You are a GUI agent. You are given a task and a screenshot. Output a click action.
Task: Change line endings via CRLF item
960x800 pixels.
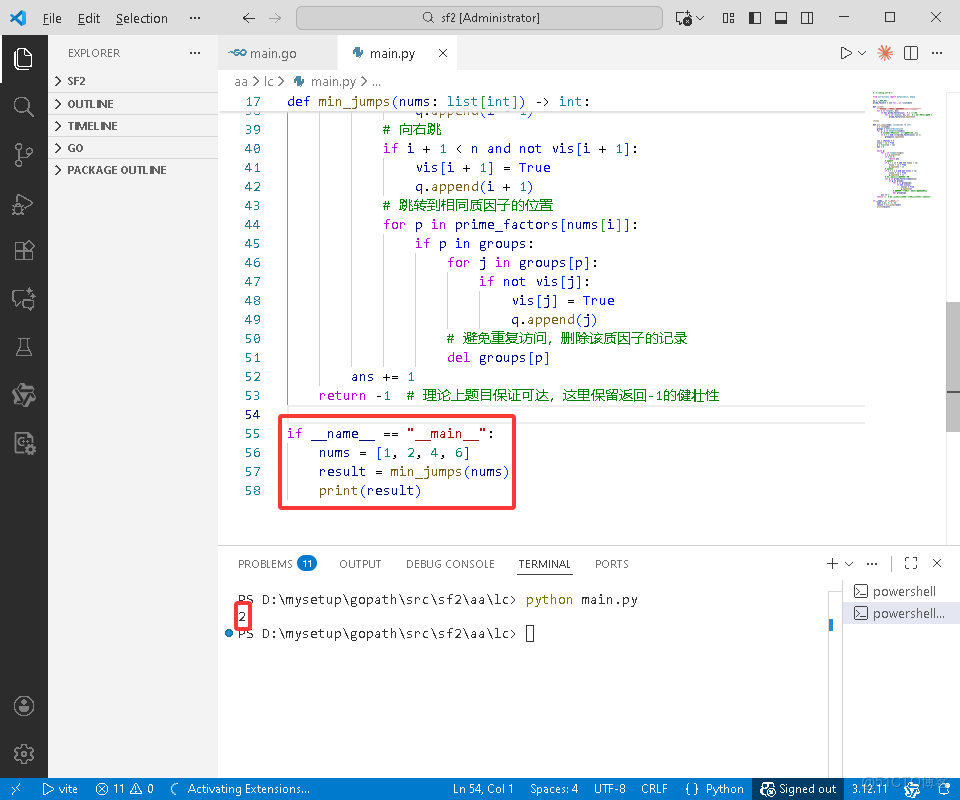pyautogui.click(x=654, y=789)
